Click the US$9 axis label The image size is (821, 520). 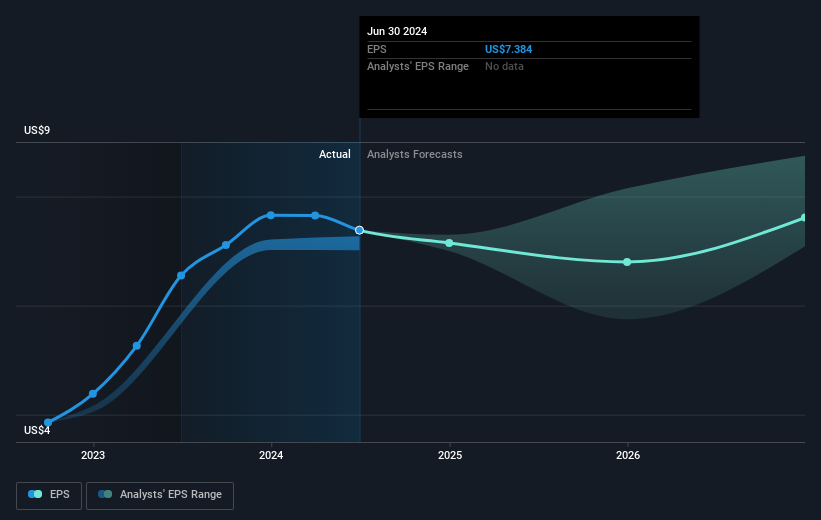click(x=37, y=130)
